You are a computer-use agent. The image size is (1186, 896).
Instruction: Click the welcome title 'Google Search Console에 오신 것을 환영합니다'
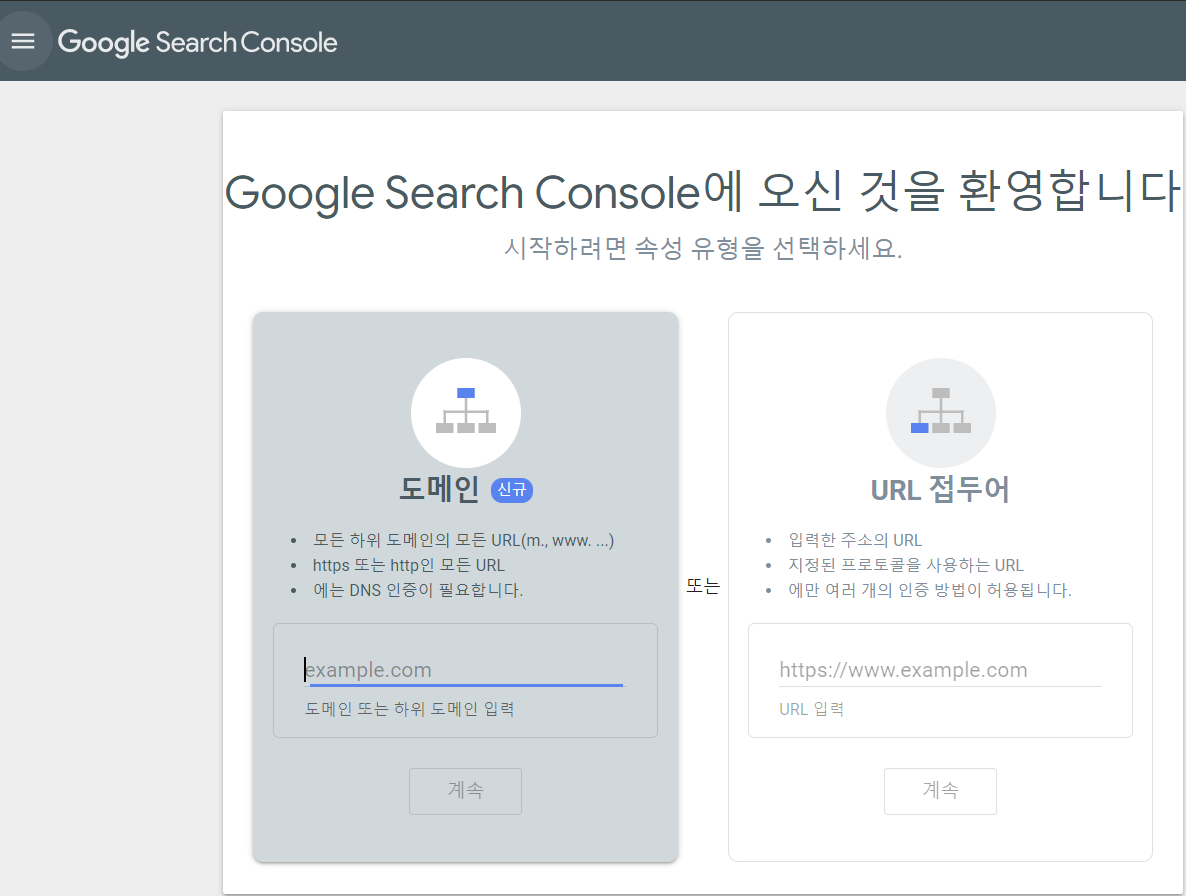pos(703,192)
